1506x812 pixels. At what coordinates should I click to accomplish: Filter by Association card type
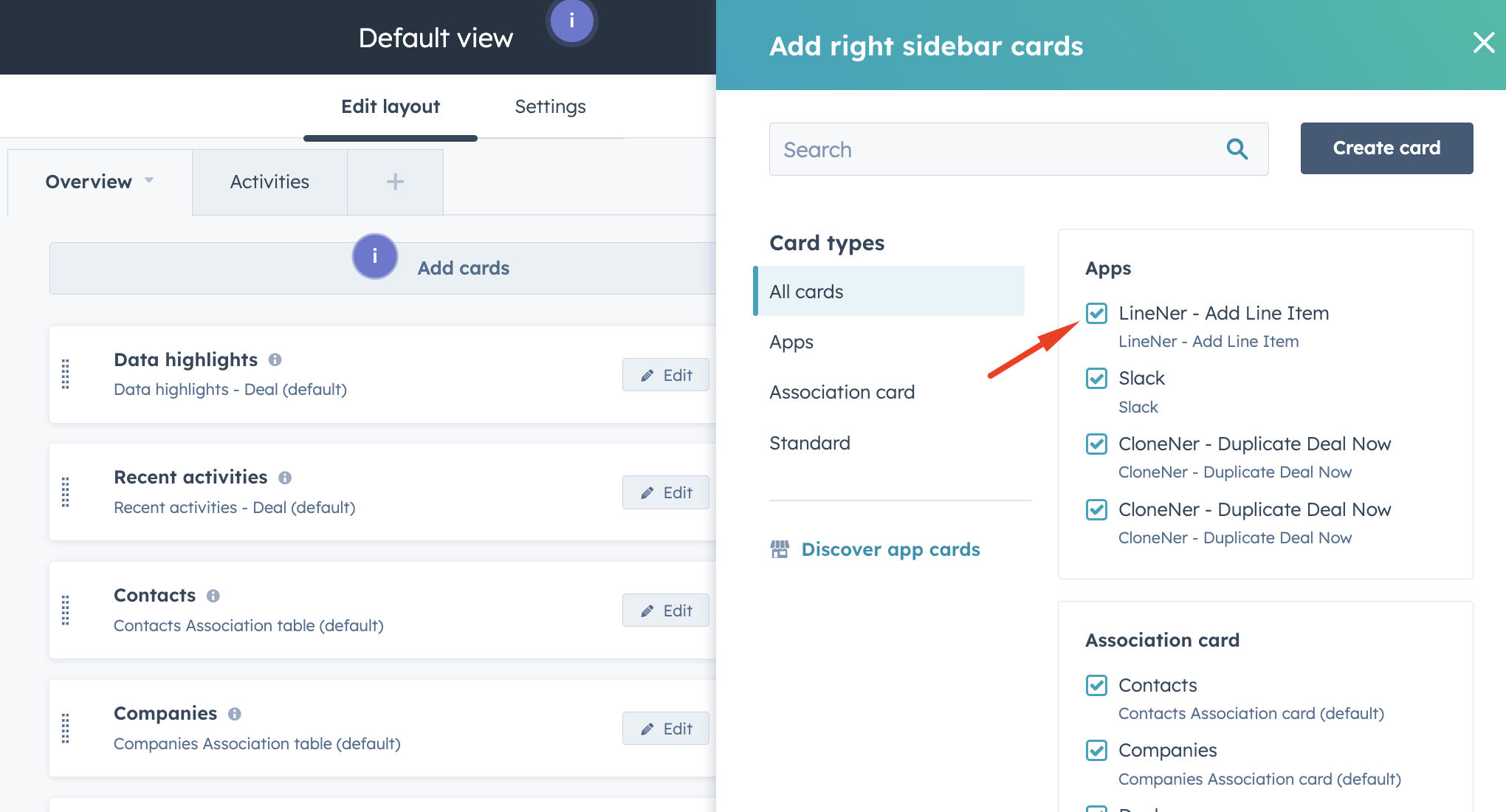842,392
